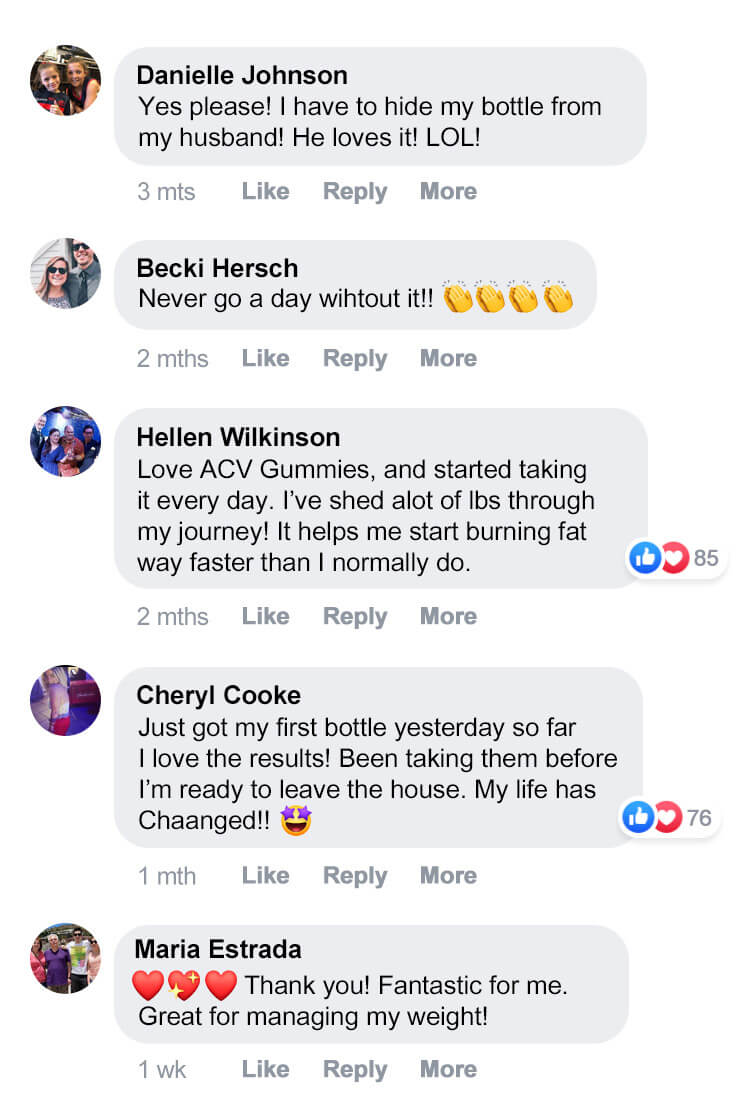Viewport: 750px width, 1109px height.
Task: Reply to Hellen Wilkinson's comment
Action: (354, 616)
